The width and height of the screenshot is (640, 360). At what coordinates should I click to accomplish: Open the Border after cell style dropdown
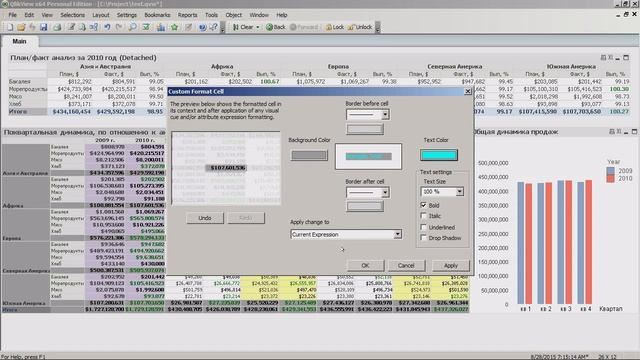pos(385,192)
